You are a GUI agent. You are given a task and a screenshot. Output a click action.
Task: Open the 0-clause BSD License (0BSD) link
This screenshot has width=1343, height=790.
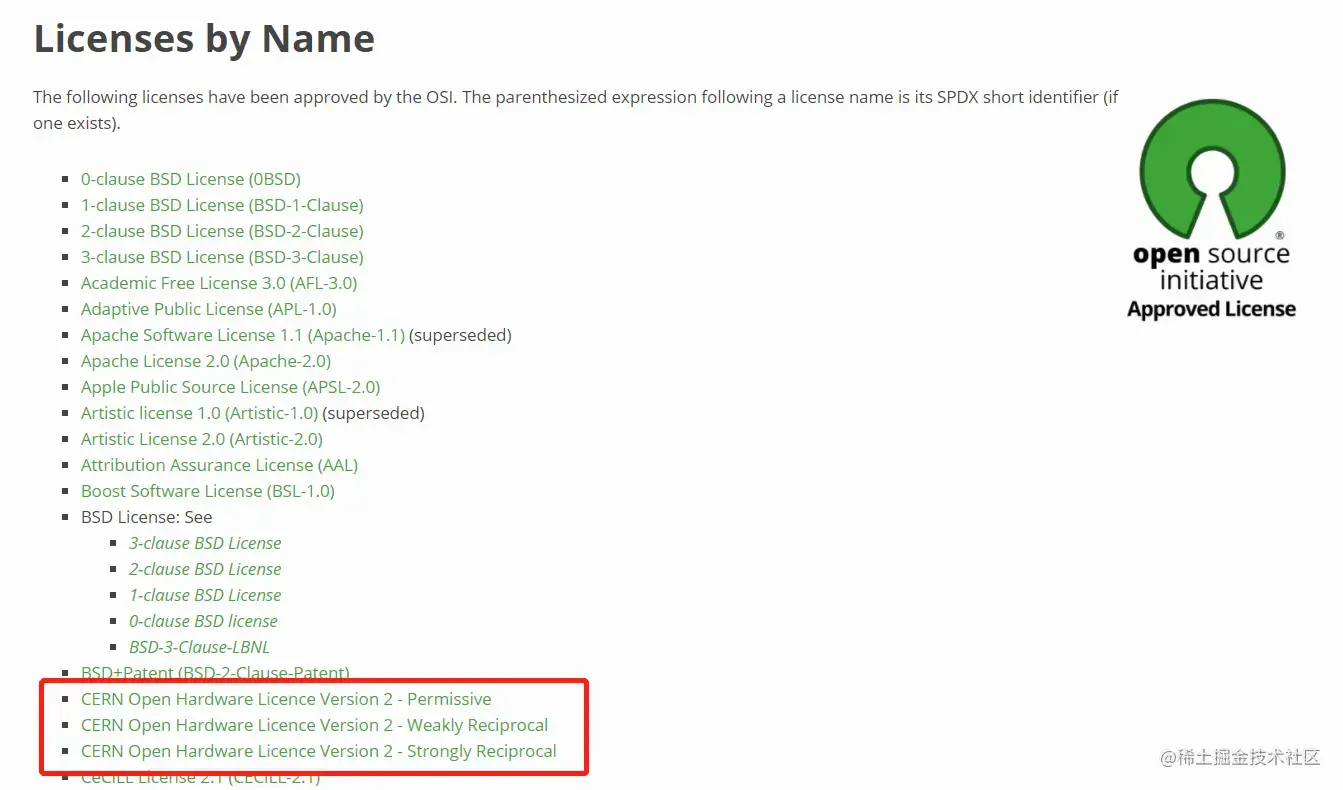191,179
